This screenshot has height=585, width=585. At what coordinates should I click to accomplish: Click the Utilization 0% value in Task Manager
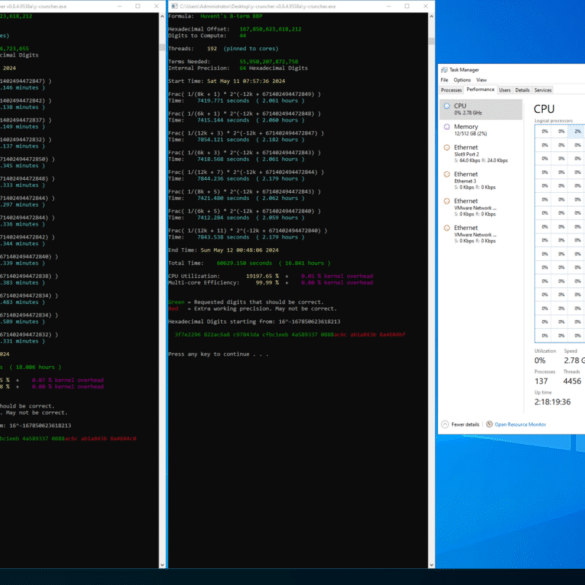540,360
